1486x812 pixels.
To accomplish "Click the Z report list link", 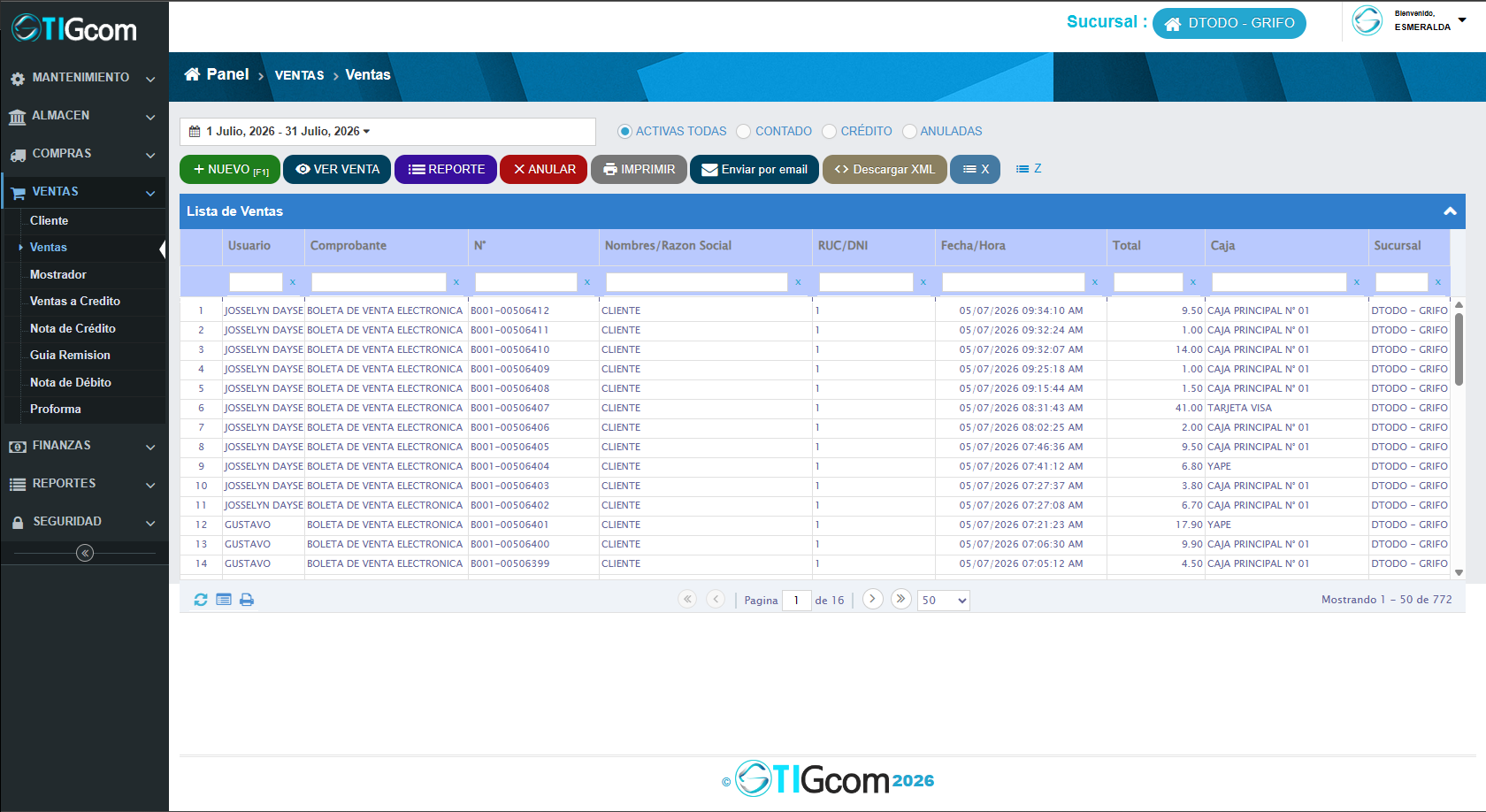I will [1029, 168].
